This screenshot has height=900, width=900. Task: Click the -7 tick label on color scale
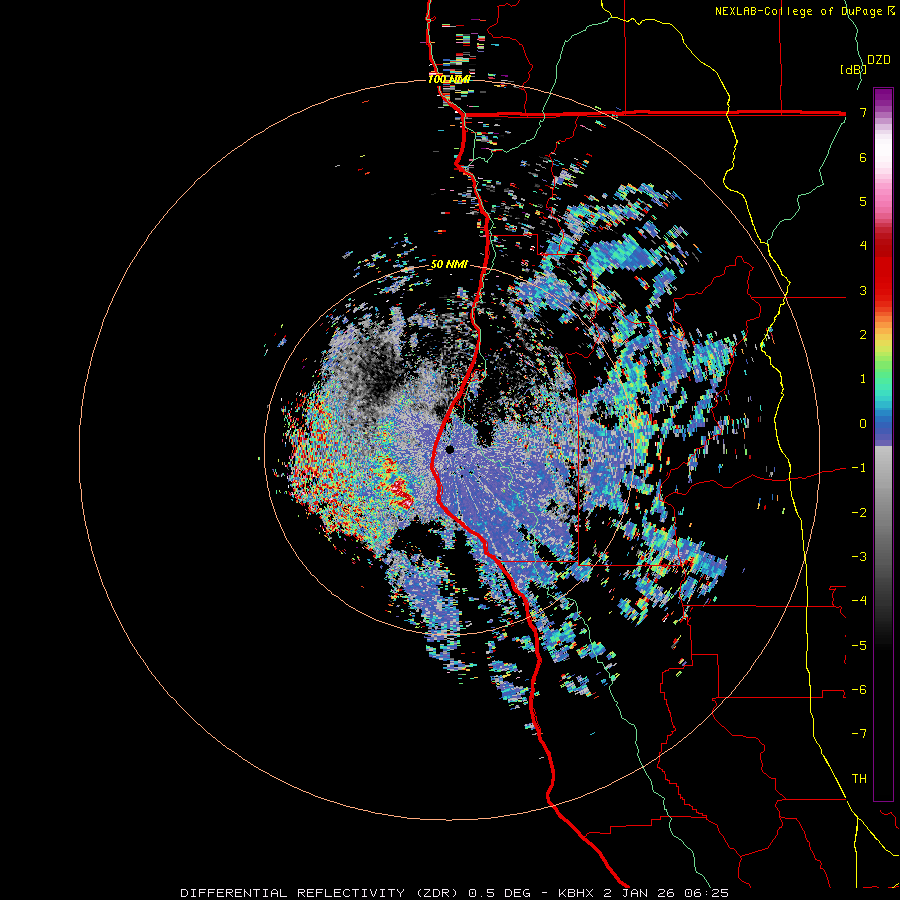coord(859,734)
